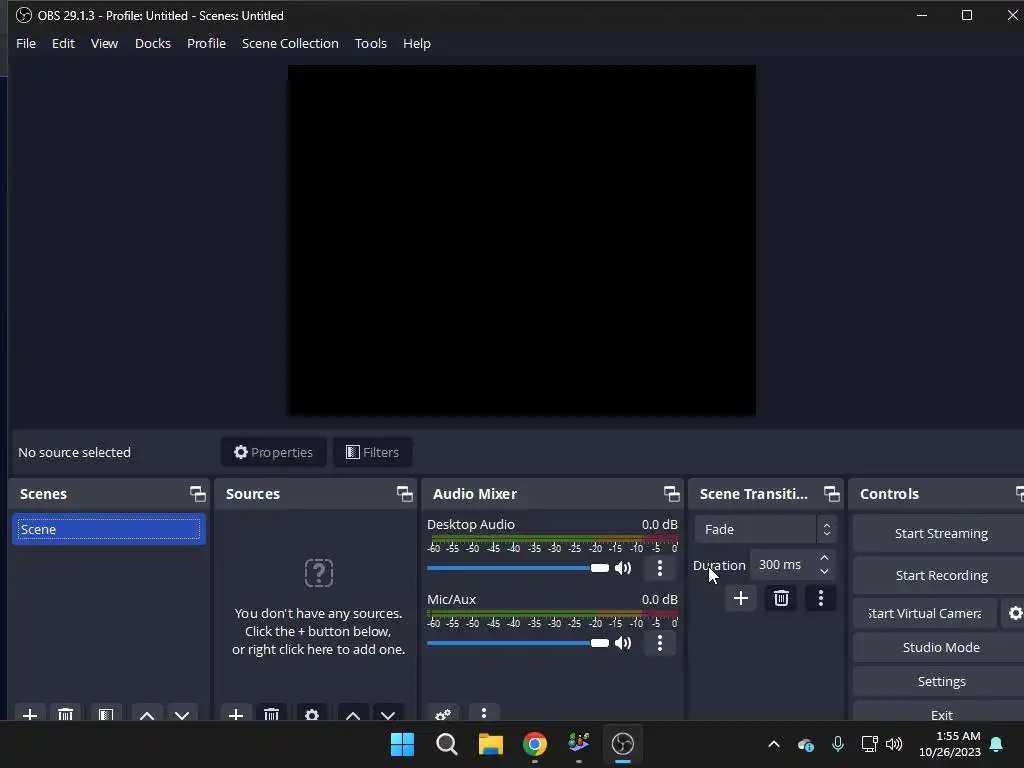Open OBS Settings button

coord(940,681)
